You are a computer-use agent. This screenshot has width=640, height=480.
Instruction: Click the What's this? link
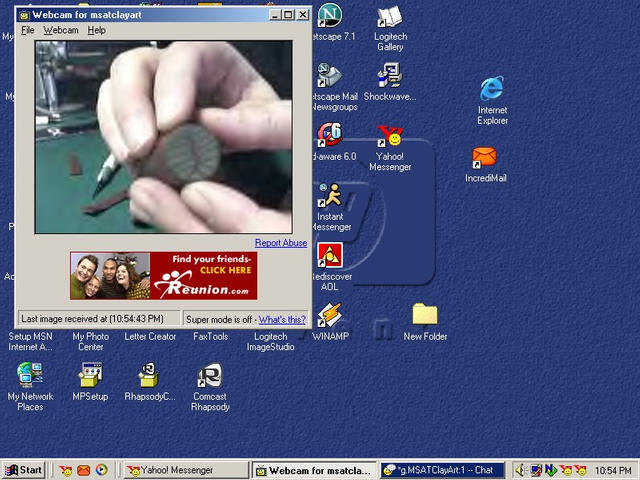[x=282, y=320]
